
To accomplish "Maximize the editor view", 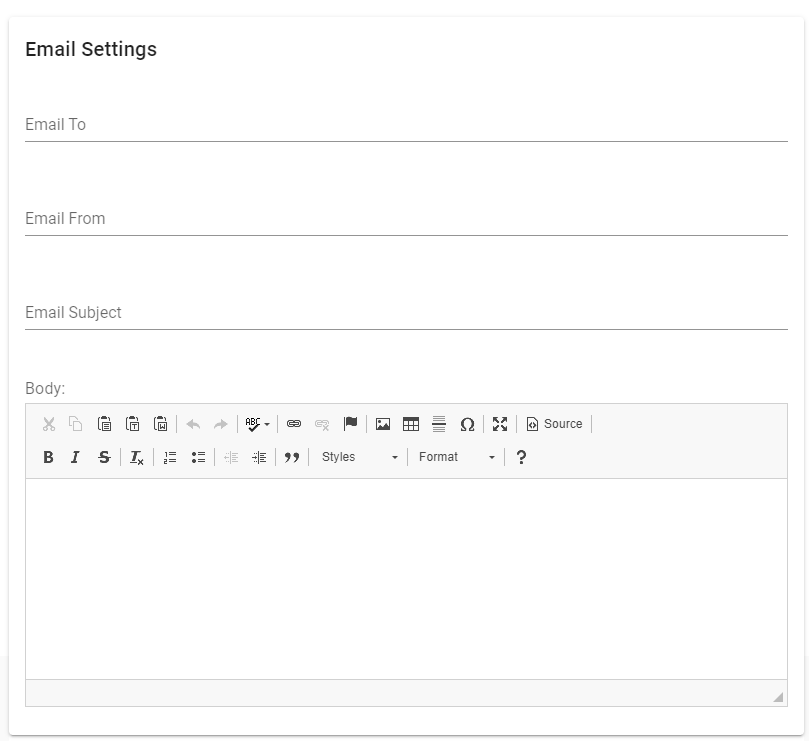I will [x=500, y=424].
